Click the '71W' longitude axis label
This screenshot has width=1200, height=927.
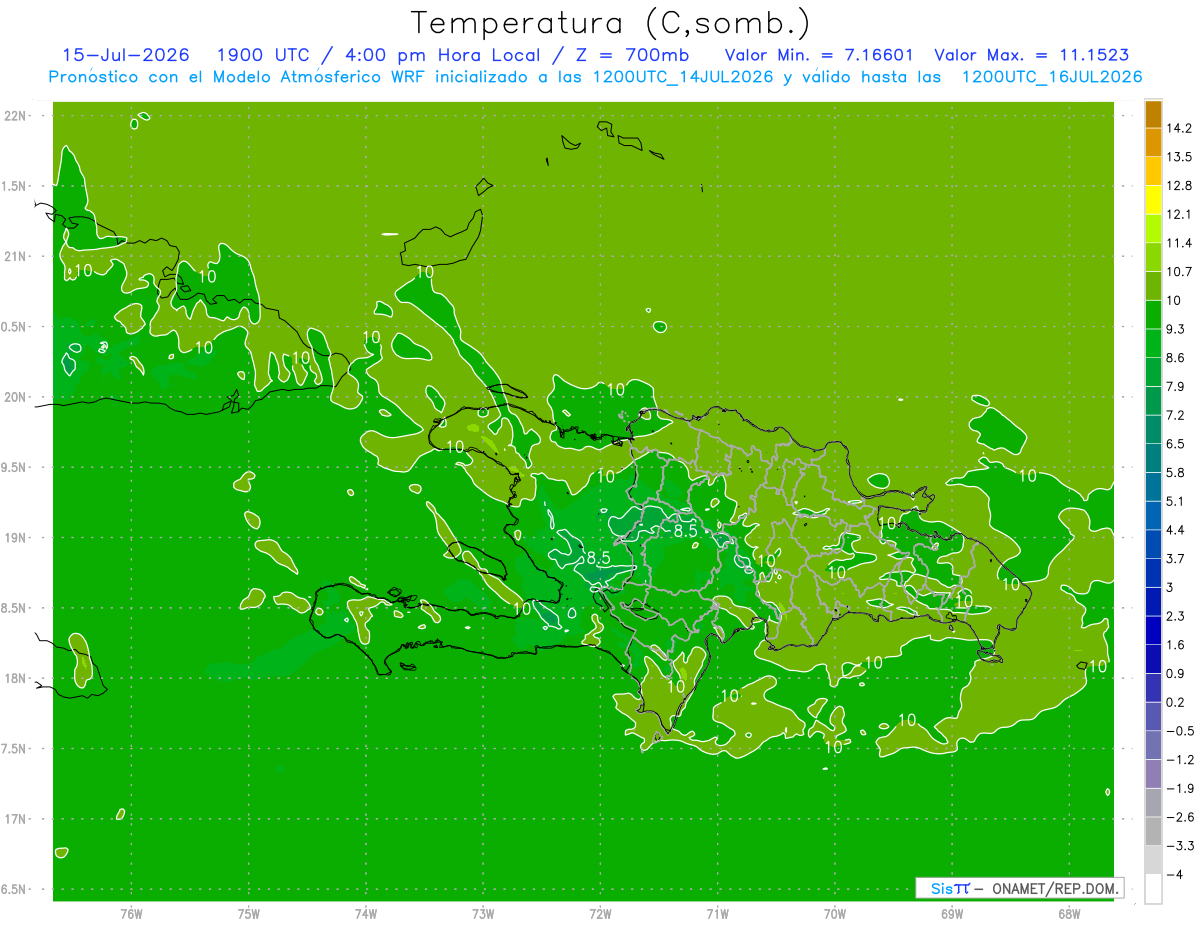click(717, 913)
